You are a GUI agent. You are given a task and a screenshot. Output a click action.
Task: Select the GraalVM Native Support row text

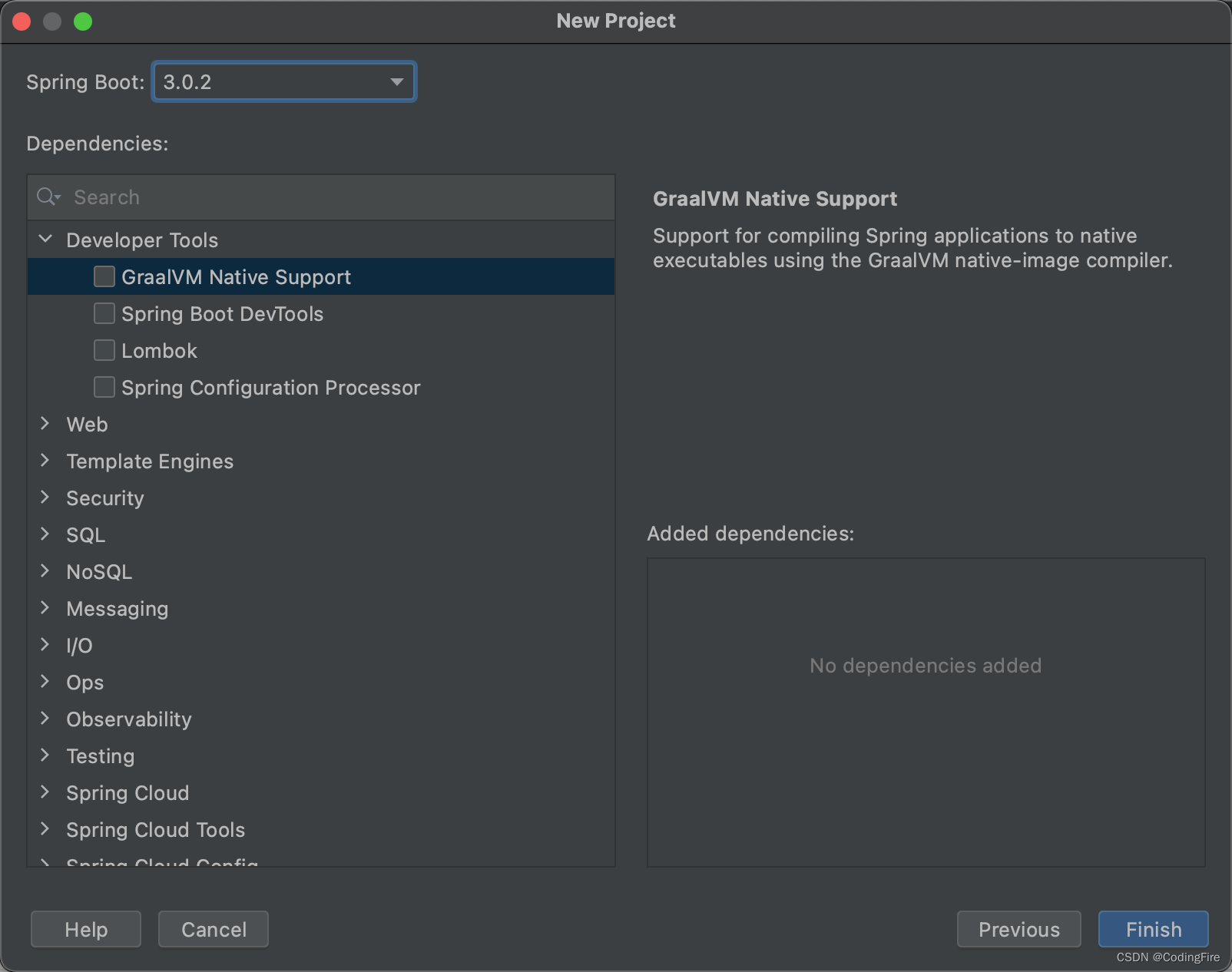(236, 277)
